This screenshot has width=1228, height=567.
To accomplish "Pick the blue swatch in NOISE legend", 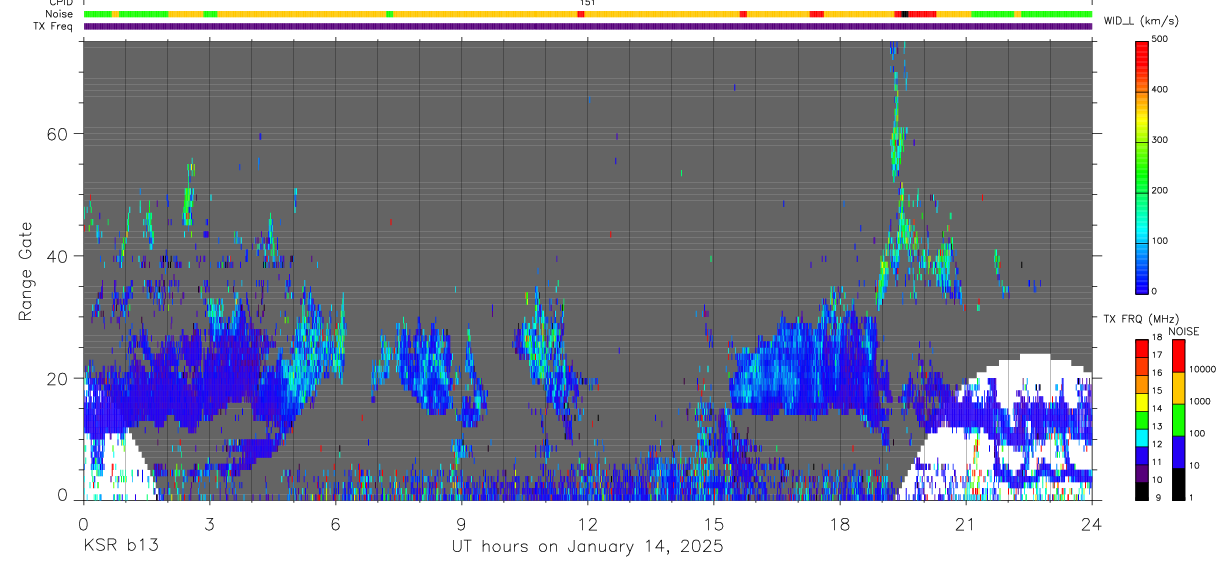I will (1177, 451).
